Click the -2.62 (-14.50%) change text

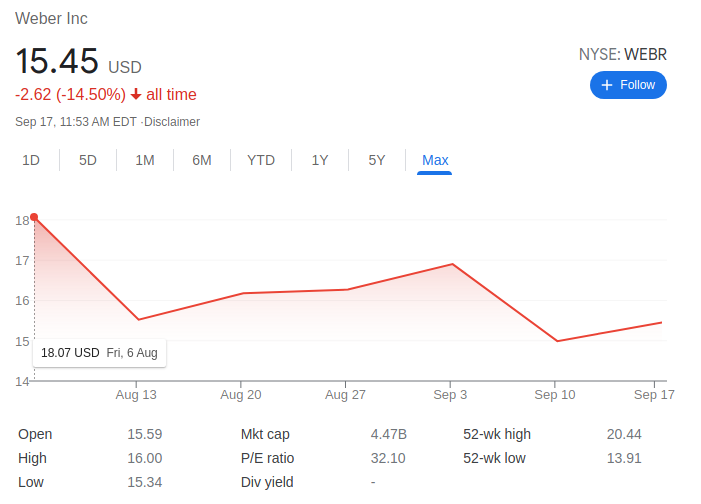pyautogui.click(x=70, y=94)
